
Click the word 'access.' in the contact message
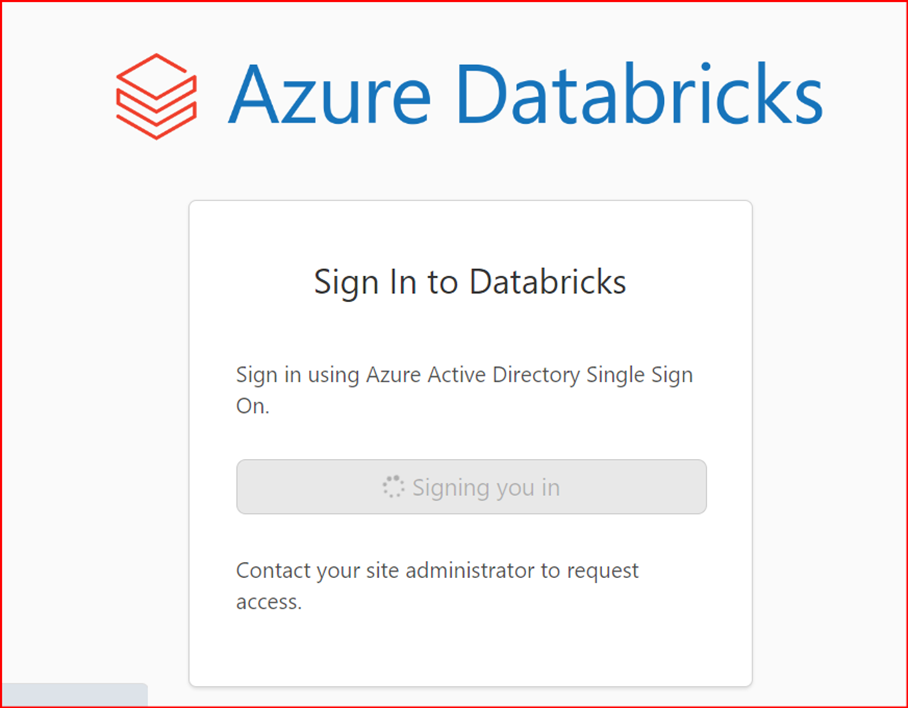coord(269,602)
